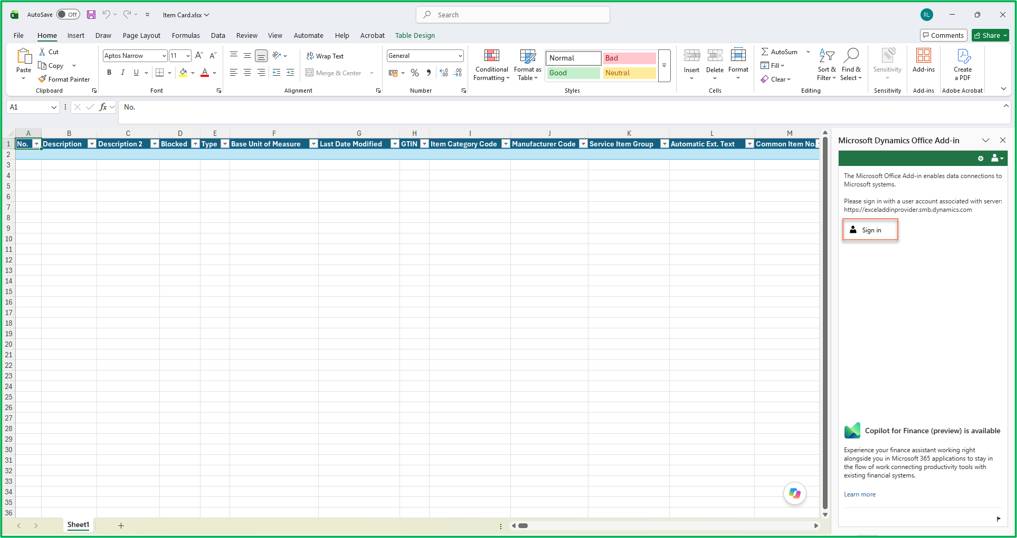This screenshot has width=1017, height=538.
Task: Click the Decrease Font Size icon
Action: click(213, 56)
